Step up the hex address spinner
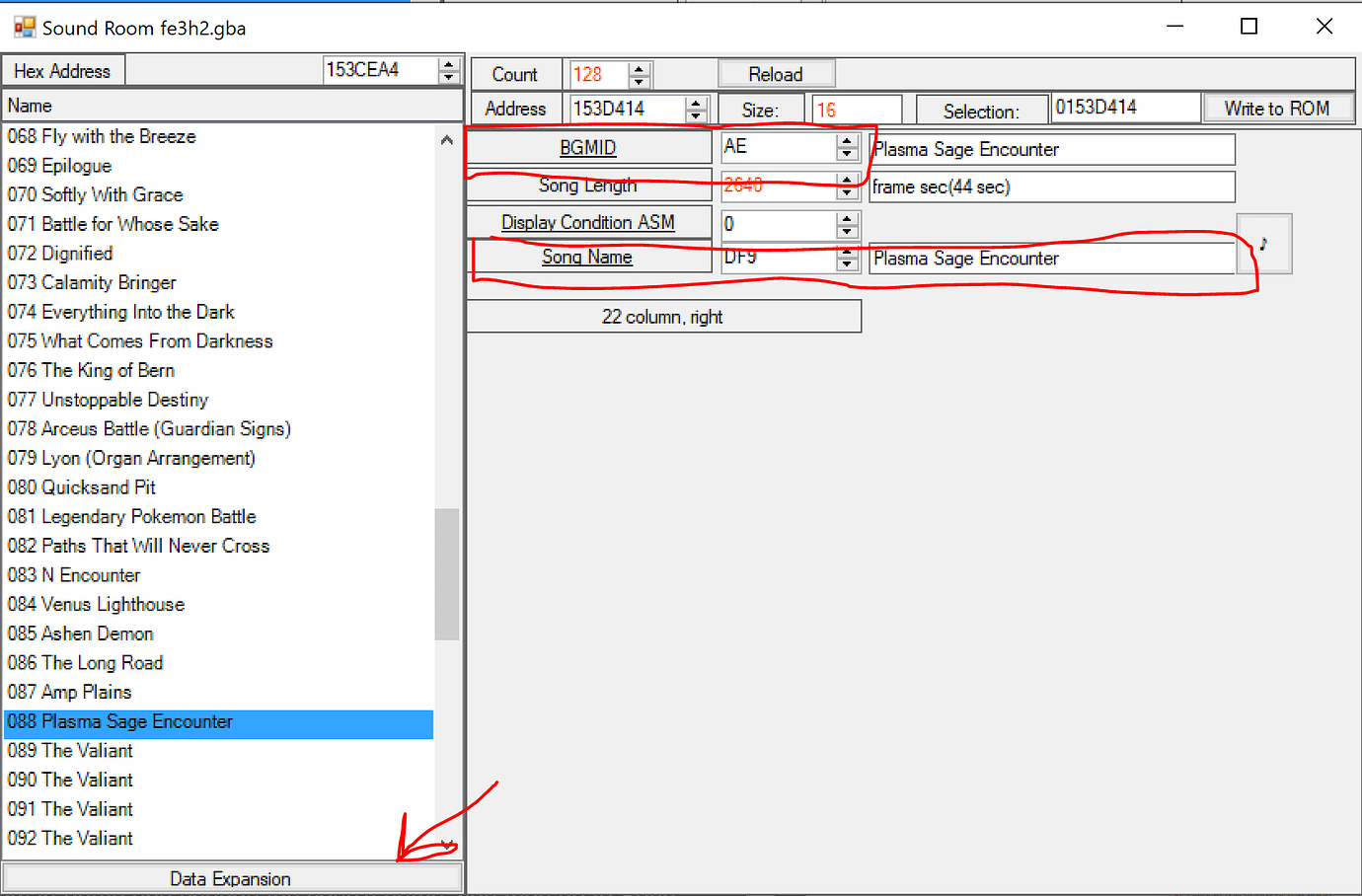The image size is (1362, 896). (449, 63)
